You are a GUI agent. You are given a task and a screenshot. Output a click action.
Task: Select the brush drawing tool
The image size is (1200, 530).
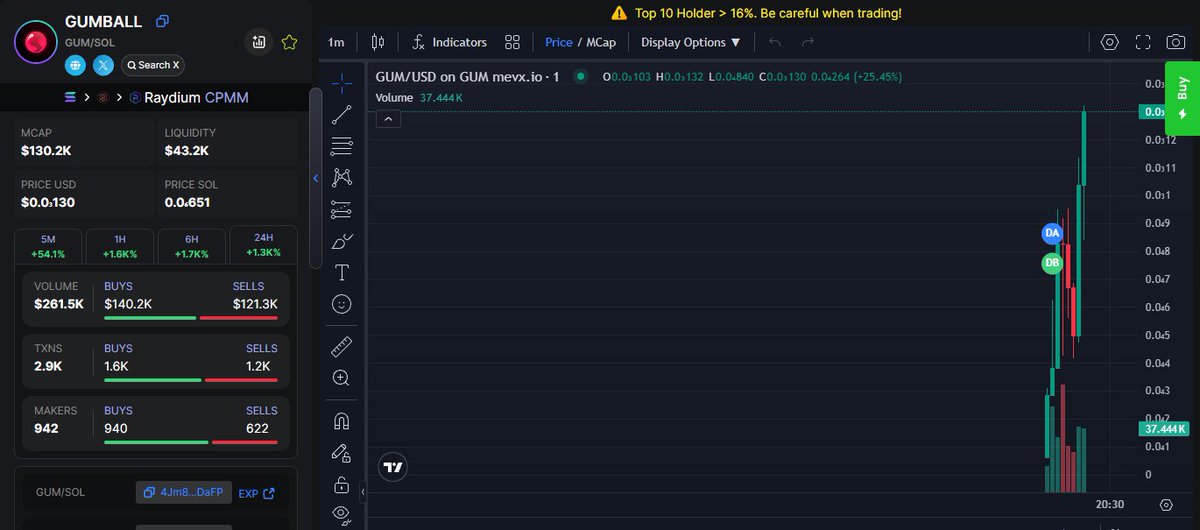342,240
